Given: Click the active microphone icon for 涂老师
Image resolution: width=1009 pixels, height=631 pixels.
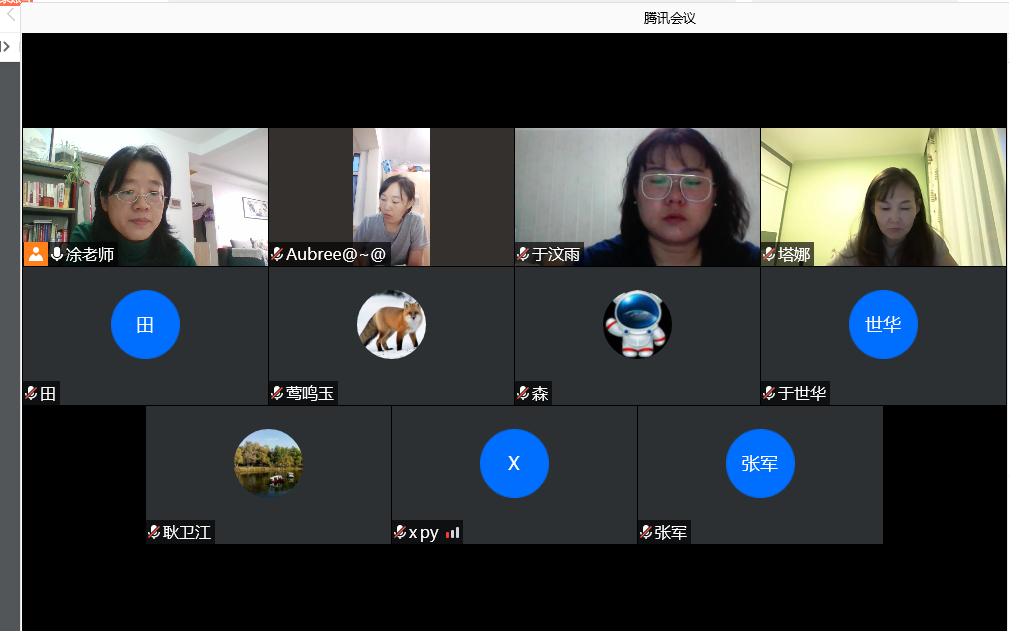Looking at the screenshot, I should click(x=57, y=254).
